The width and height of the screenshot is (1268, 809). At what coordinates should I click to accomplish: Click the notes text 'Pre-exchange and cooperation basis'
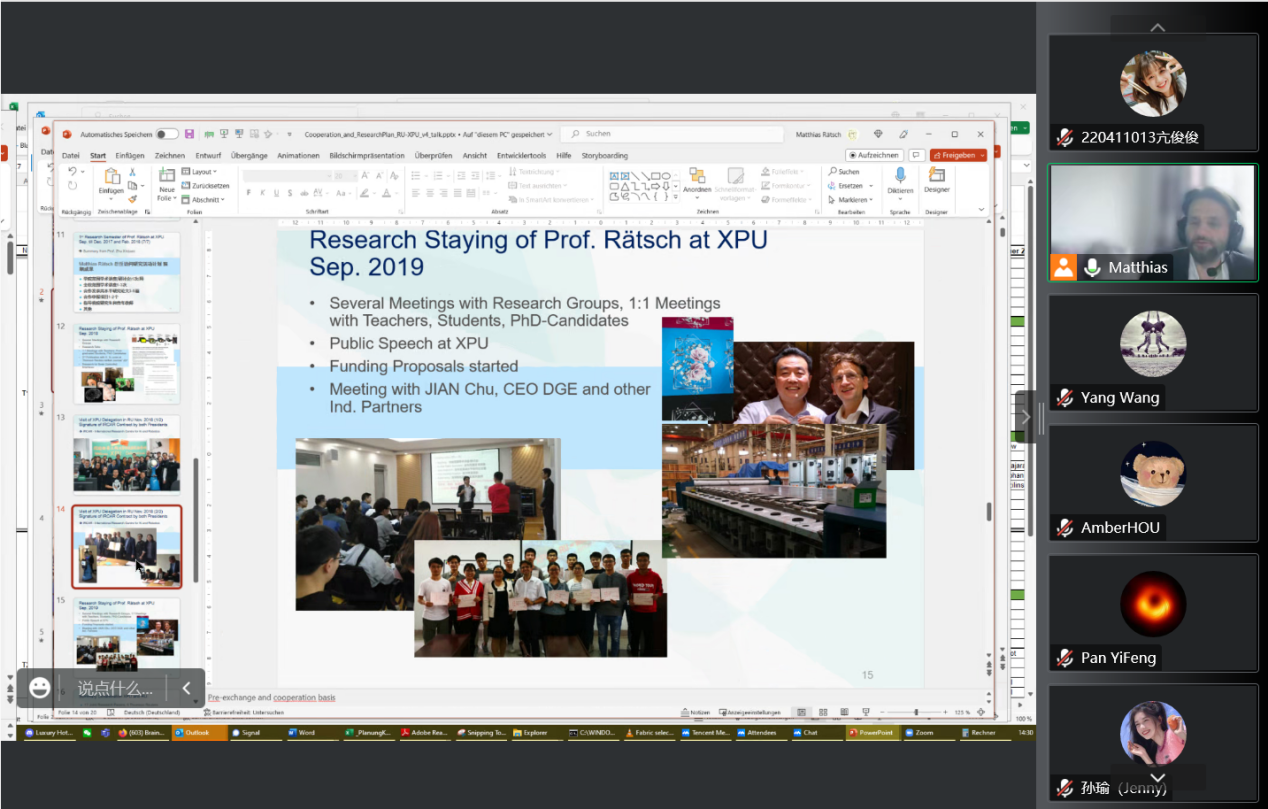[271, 698]
